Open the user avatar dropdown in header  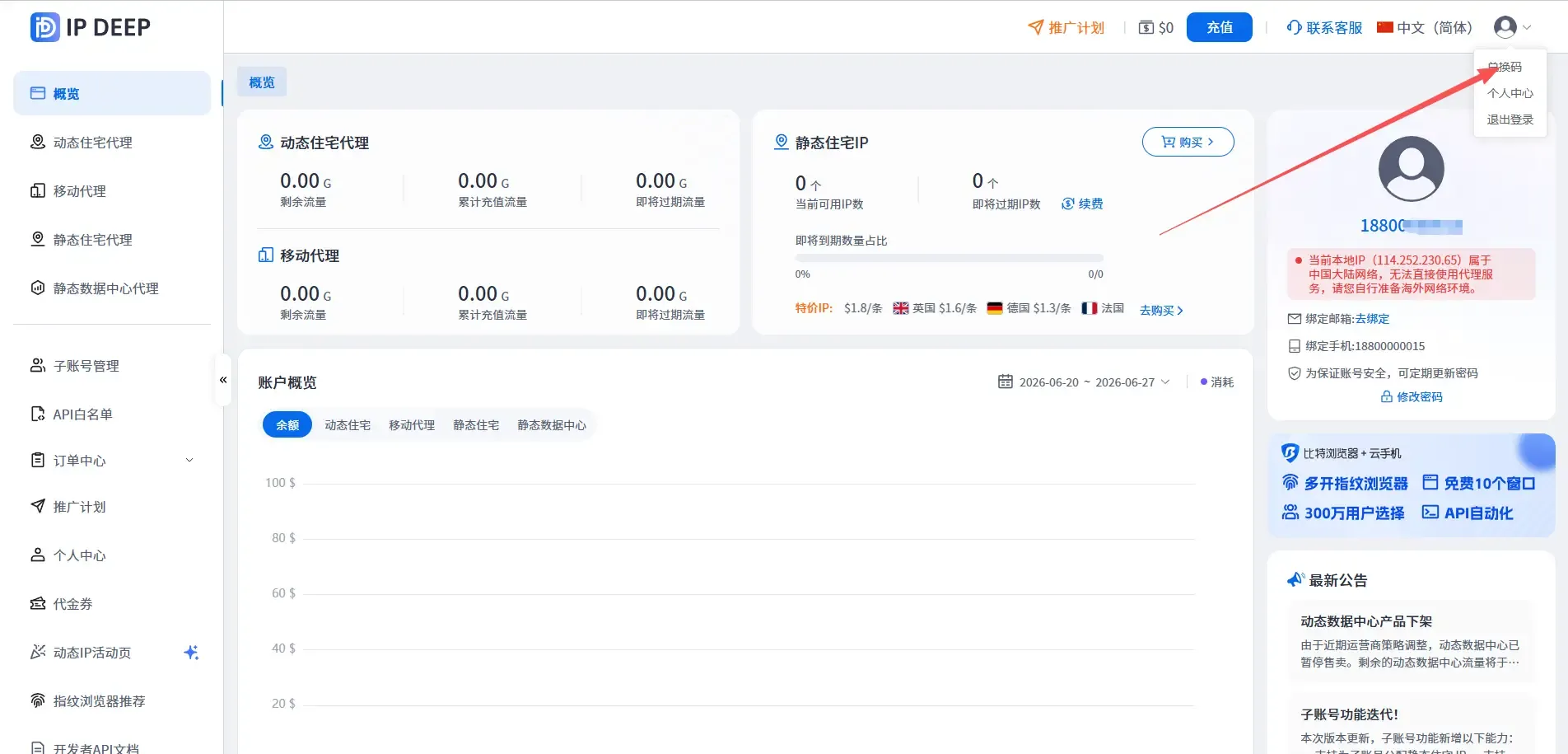tap(1512, 27)
